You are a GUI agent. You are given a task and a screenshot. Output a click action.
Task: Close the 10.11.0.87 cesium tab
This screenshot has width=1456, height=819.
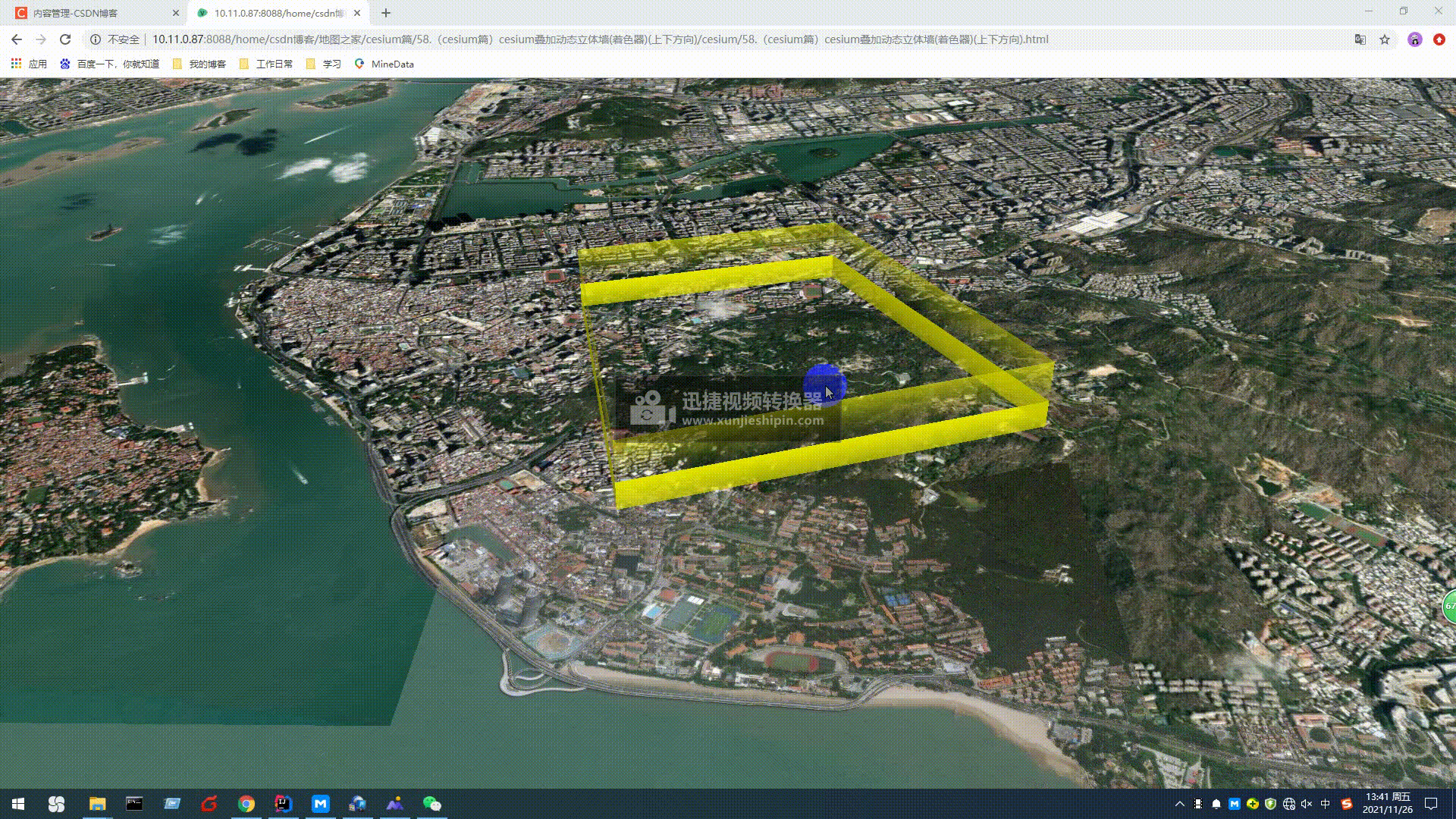pos(357,13)
